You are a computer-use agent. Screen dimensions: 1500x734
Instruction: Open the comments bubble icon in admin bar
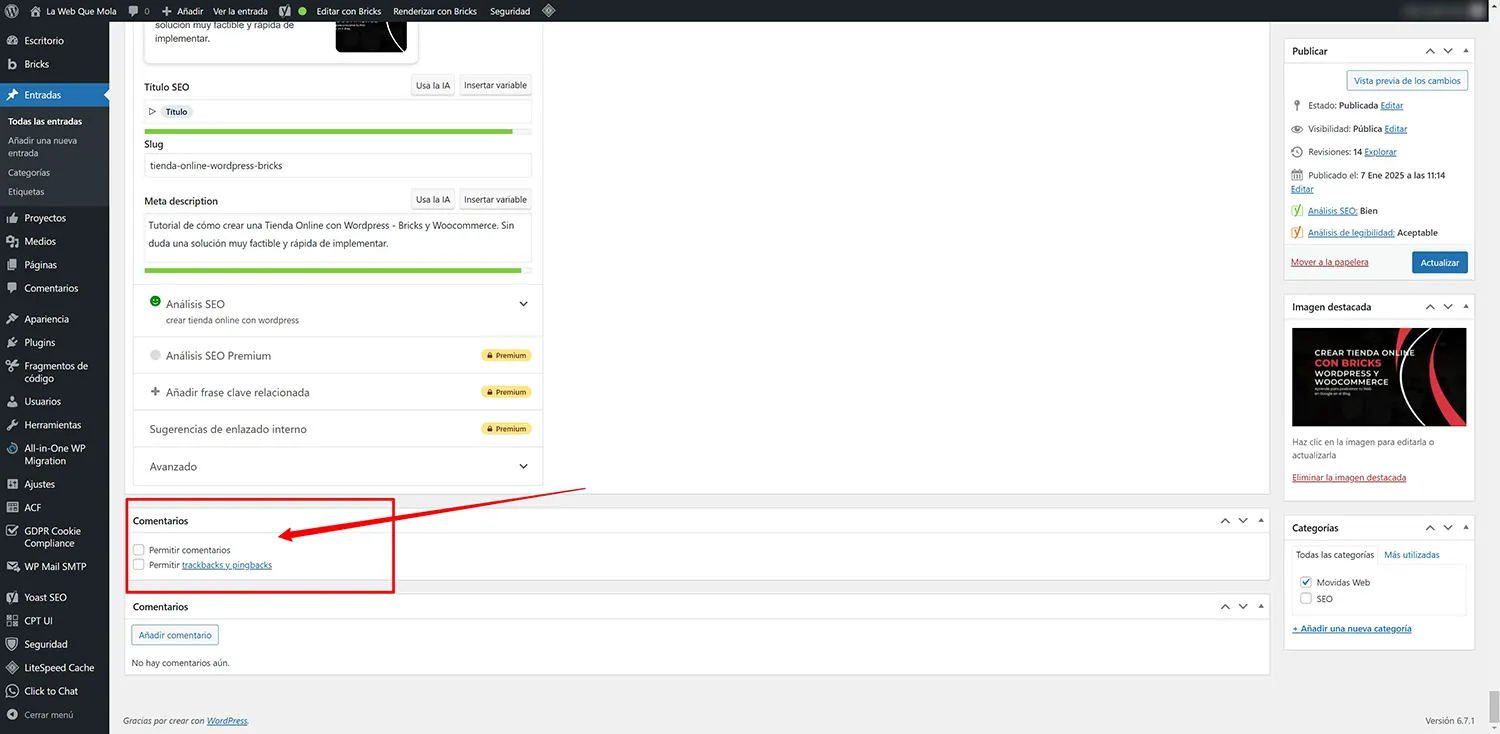coord(134,11)
